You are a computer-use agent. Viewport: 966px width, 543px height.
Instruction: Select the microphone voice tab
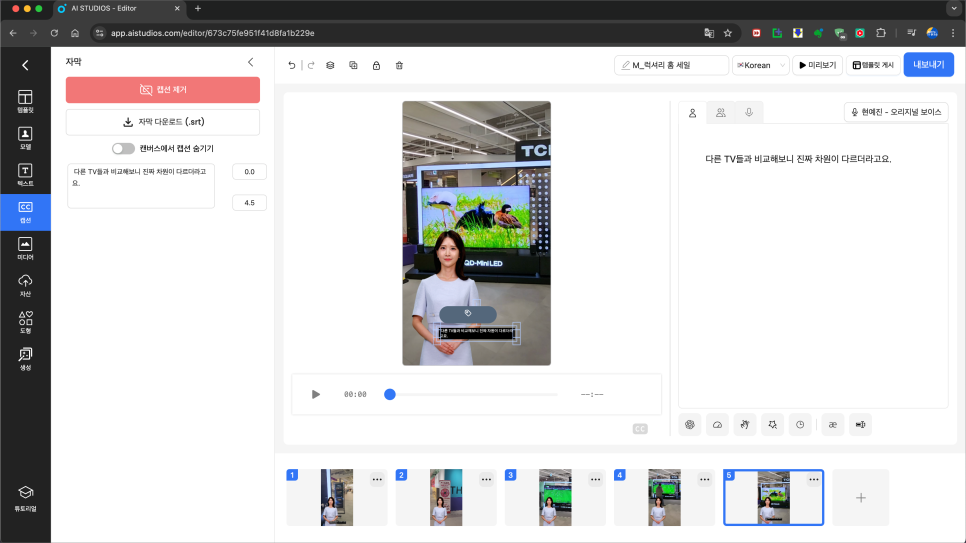[749, 113]
